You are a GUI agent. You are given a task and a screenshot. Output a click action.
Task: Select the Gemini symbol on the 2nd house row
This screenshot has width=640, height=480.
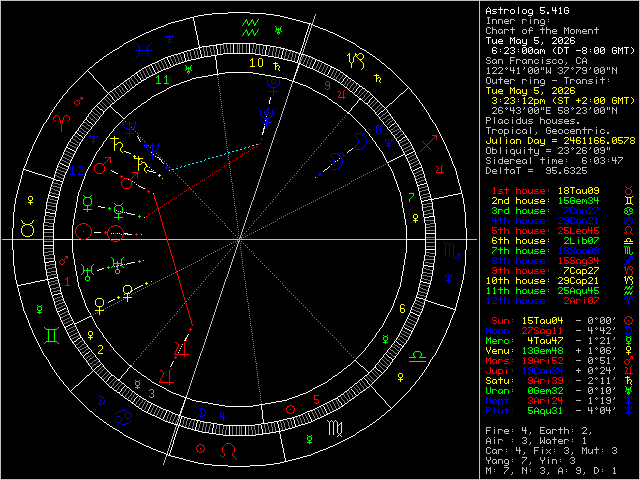coord(629,201)
